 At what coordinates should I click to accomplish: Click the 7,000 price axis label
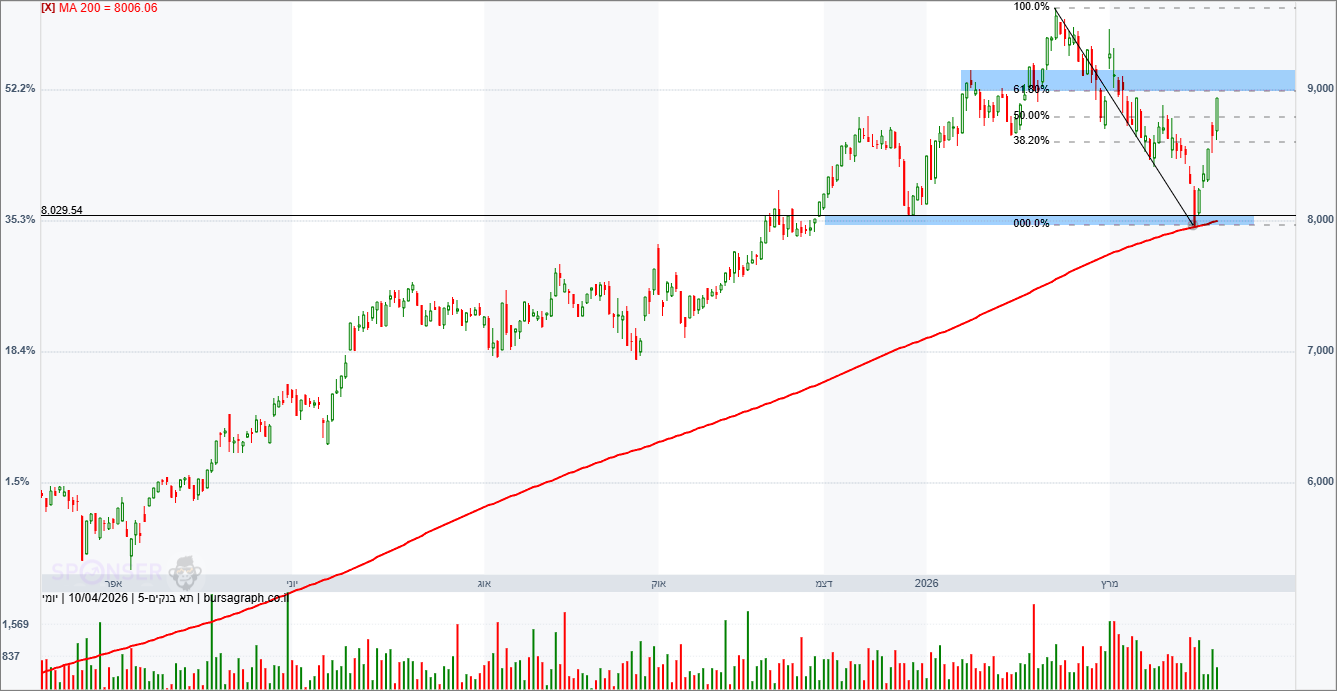(x=1319, y=351)
